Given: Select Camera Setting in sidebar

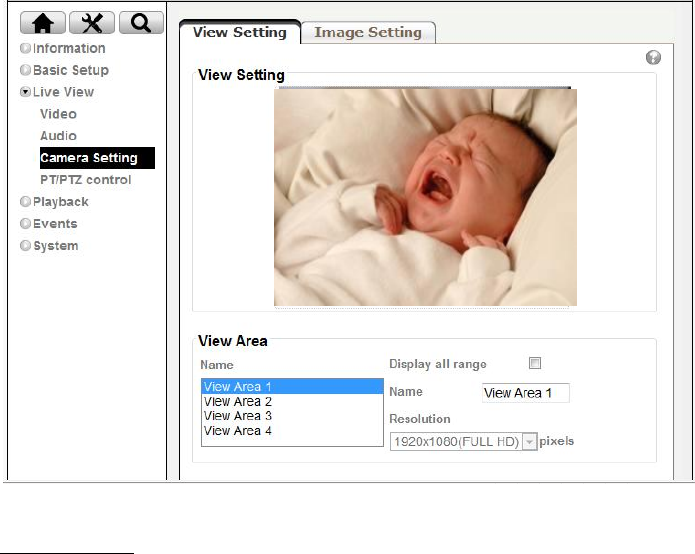Looking at the screenshot, I should [x=97, y=158].
